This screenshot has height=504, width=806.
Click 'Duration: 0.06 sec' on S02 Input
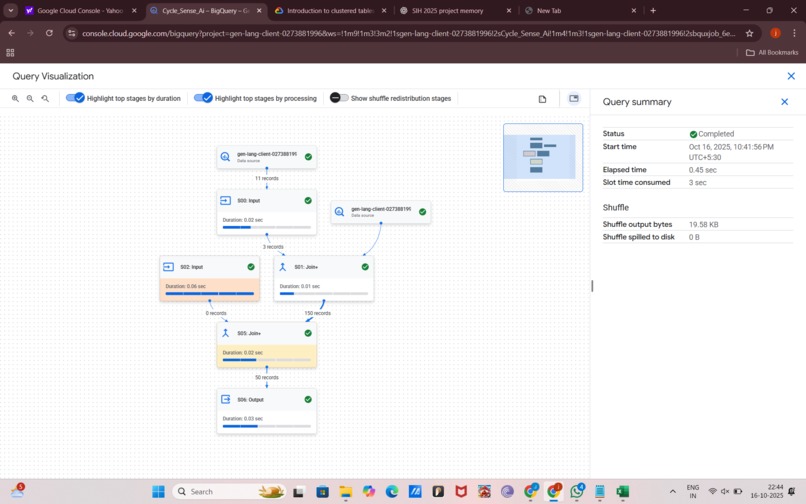(x=186, y=286)
